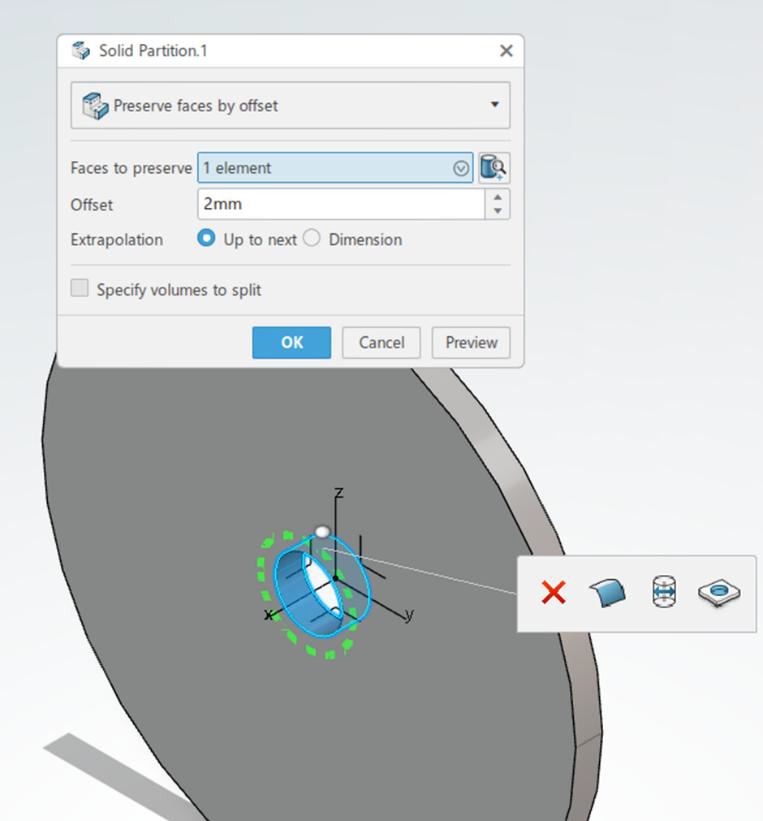
Task: Click white sphere handle above the hole
Action: pyautogui.click(x=322, y=532)
